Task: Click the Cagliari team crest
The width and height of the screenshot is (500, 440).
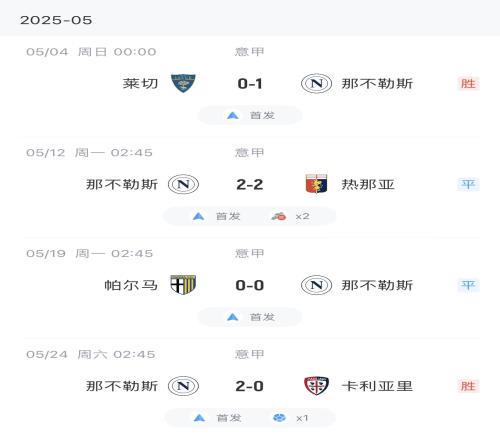Action: point(316,386)
